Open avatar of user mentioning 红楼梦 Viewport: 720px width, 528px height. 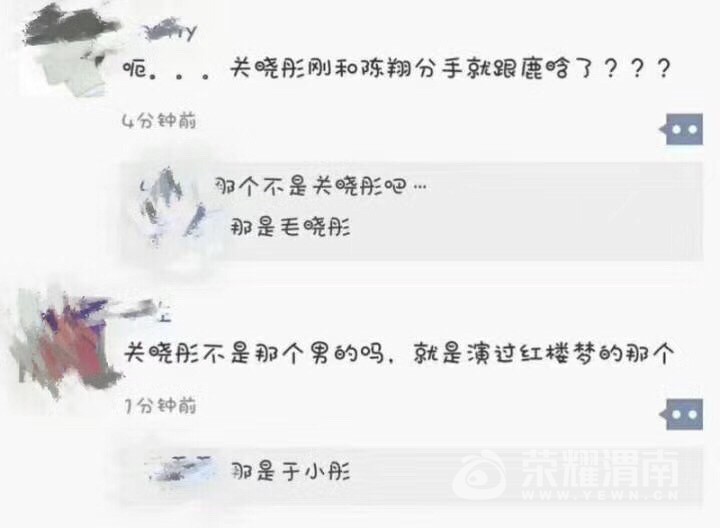click(x=62, y=342)
